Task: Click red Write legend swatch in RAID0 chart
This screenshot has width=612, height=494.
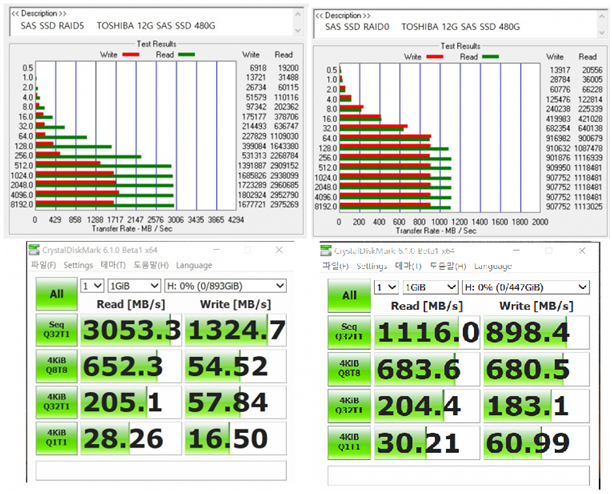Action: point(435,57)
